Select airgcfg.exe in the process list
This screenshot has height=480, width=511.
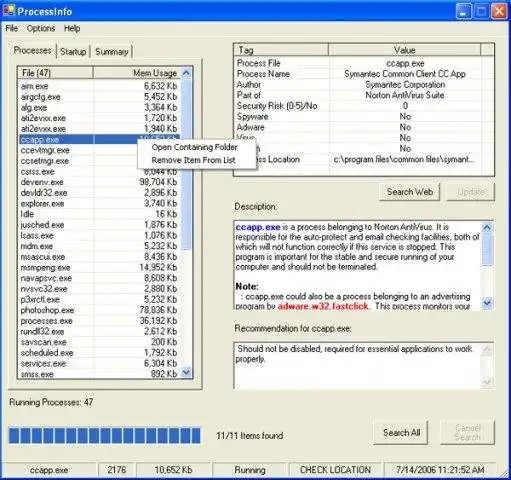pyautogui.click(x=99, y=97)
